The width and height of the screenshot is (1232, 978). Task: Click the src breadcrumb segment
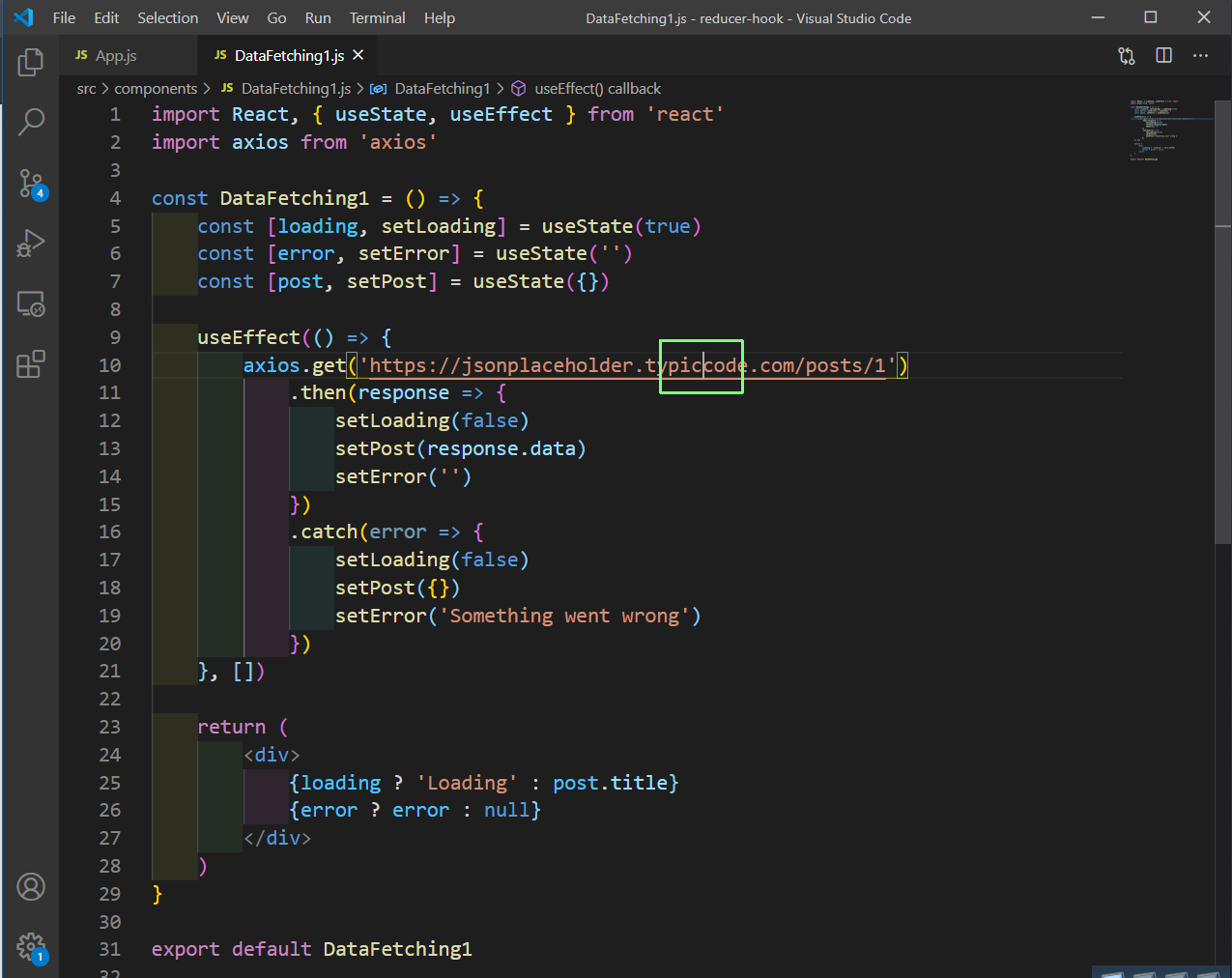click(x=87, y=89)
